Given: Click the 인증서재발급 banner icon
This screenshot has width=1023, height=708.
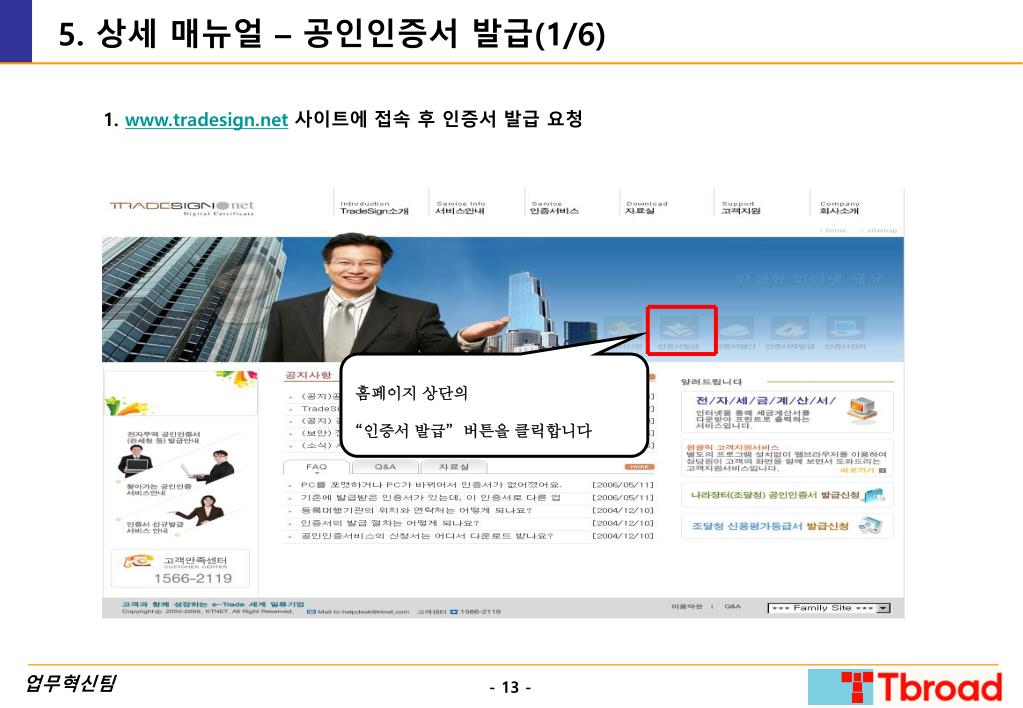Looking at the screenshot, I should (789, 332).
